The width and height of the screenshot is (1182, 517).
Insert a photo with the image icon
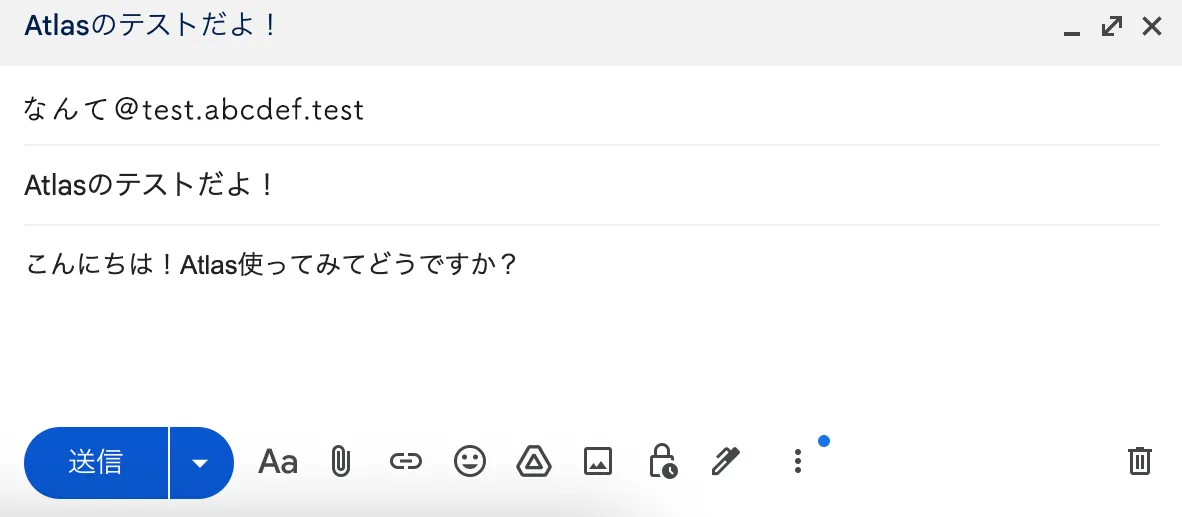(598, 461)
